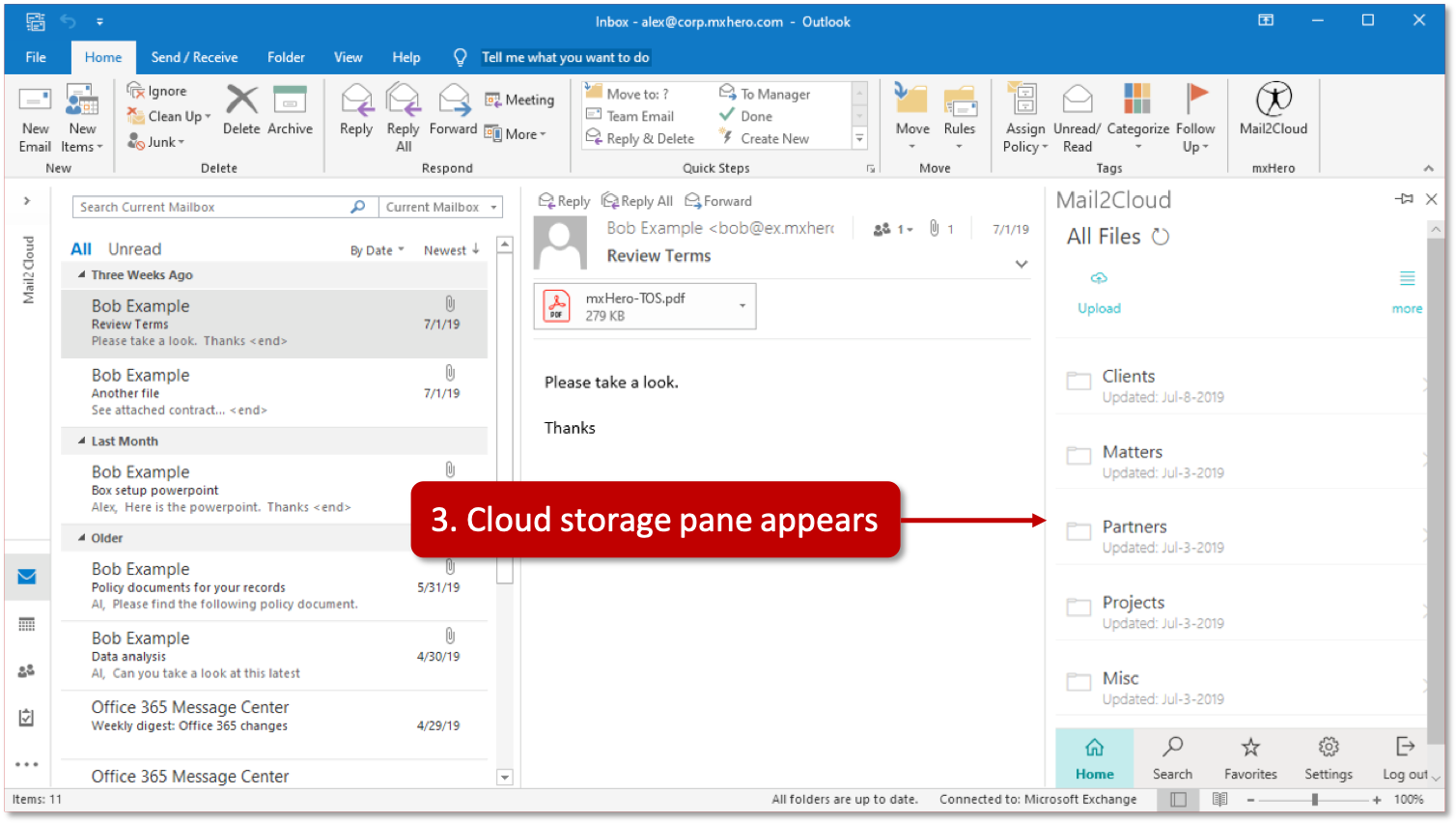1456x823 pixels.
Task: Click the ribbon Reply All button
Action: [403, 118]
